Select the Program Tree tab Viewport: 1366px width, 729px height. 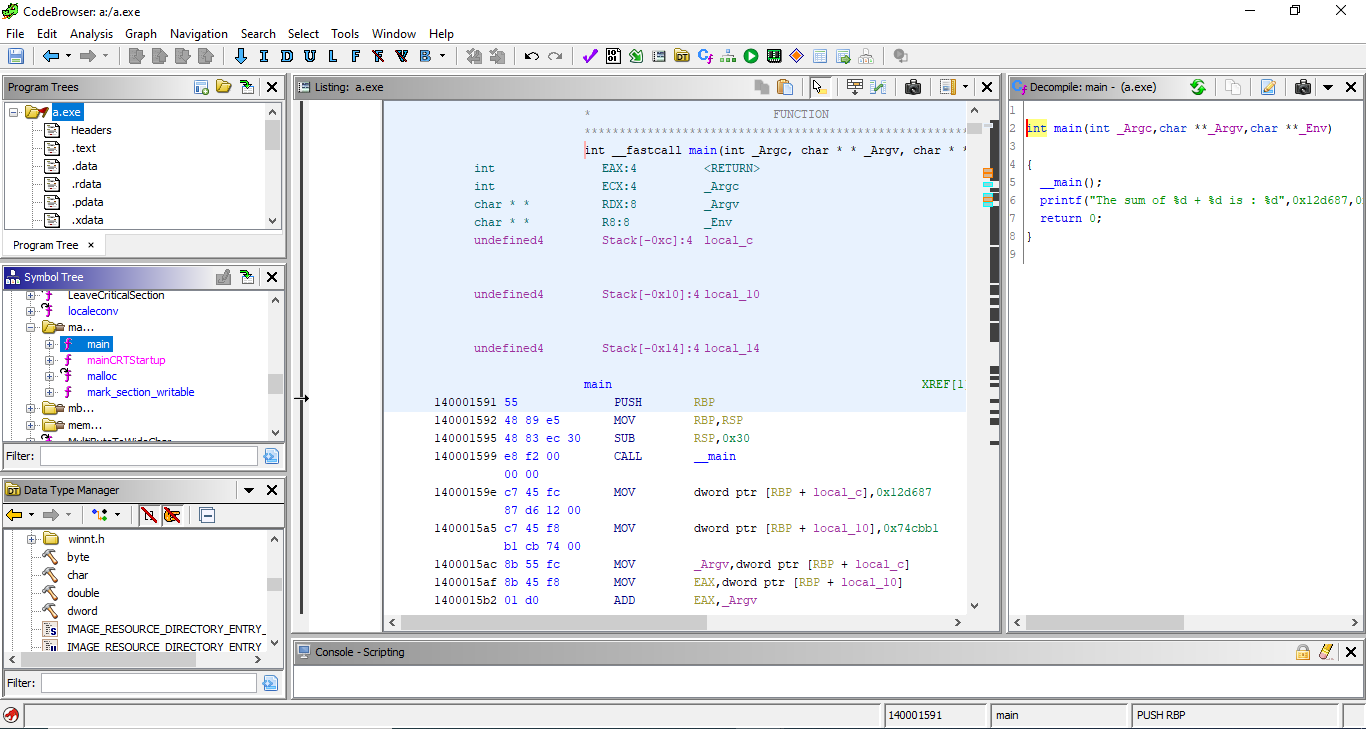45,245
